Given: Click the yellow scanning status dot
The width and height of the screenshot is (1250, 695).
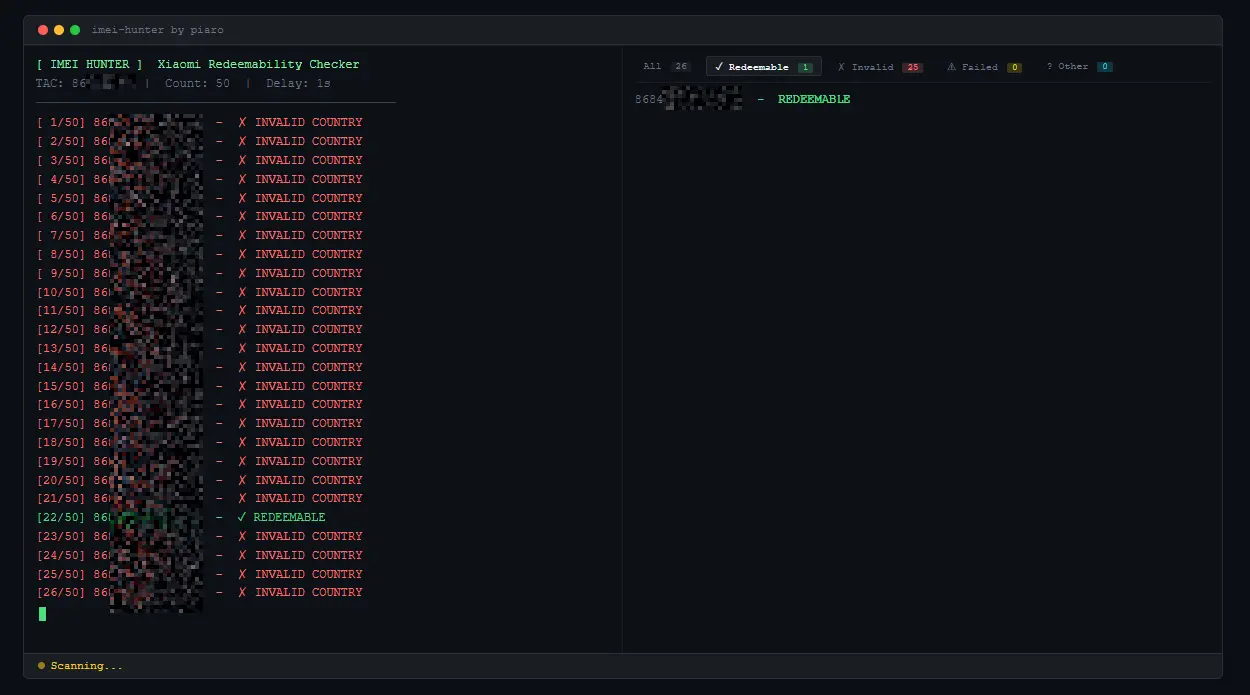Looking at the screenshot, I should (41, 666).
